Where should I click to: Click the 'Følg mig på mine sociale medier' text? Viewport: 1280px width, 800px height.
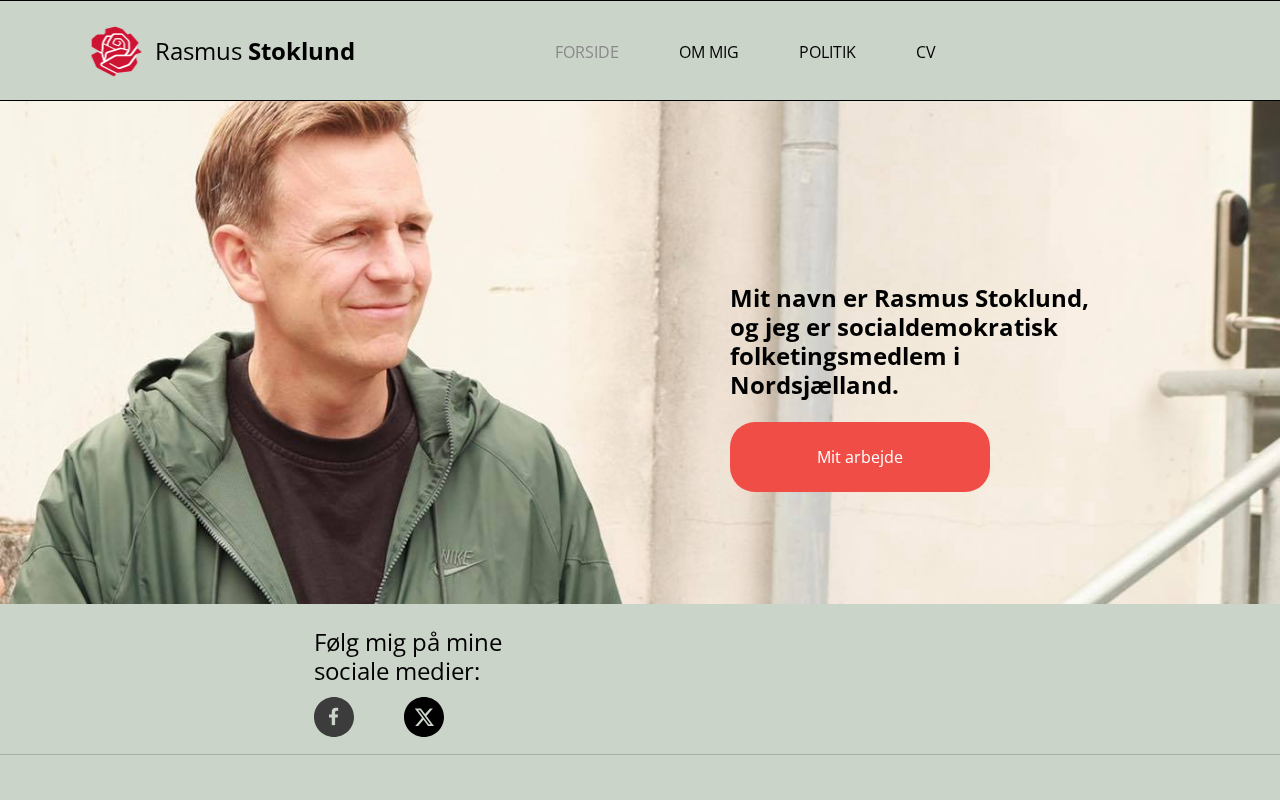[408, 656]
